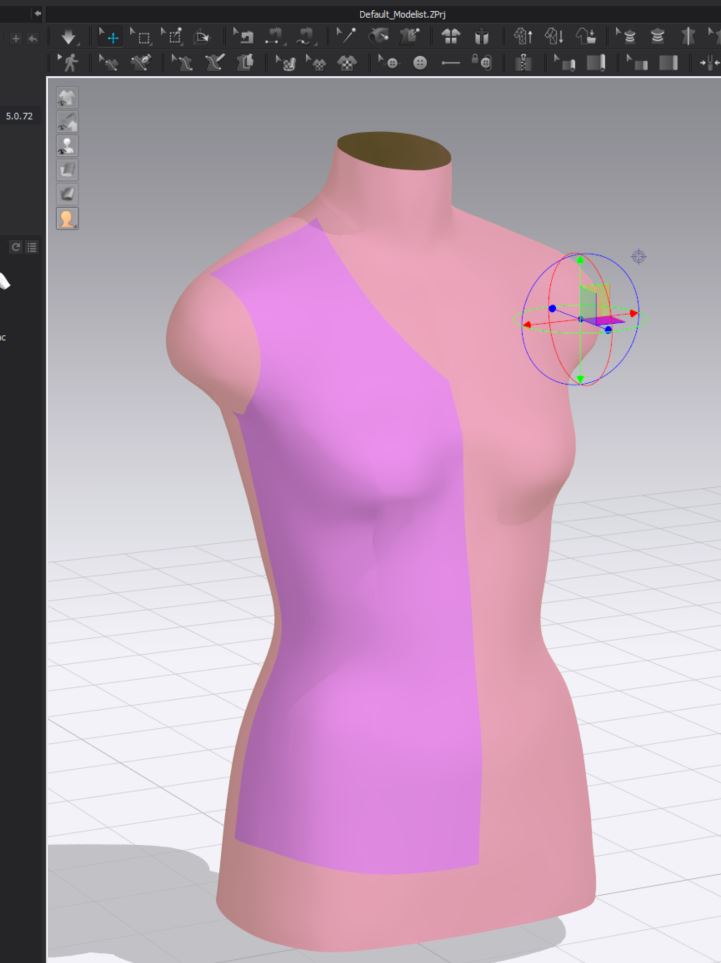The width and height of the screenshot is (721, 963).
Task: Click the gizmo's green upward Y-axis arrow
Action: click(x=580, y=260)
